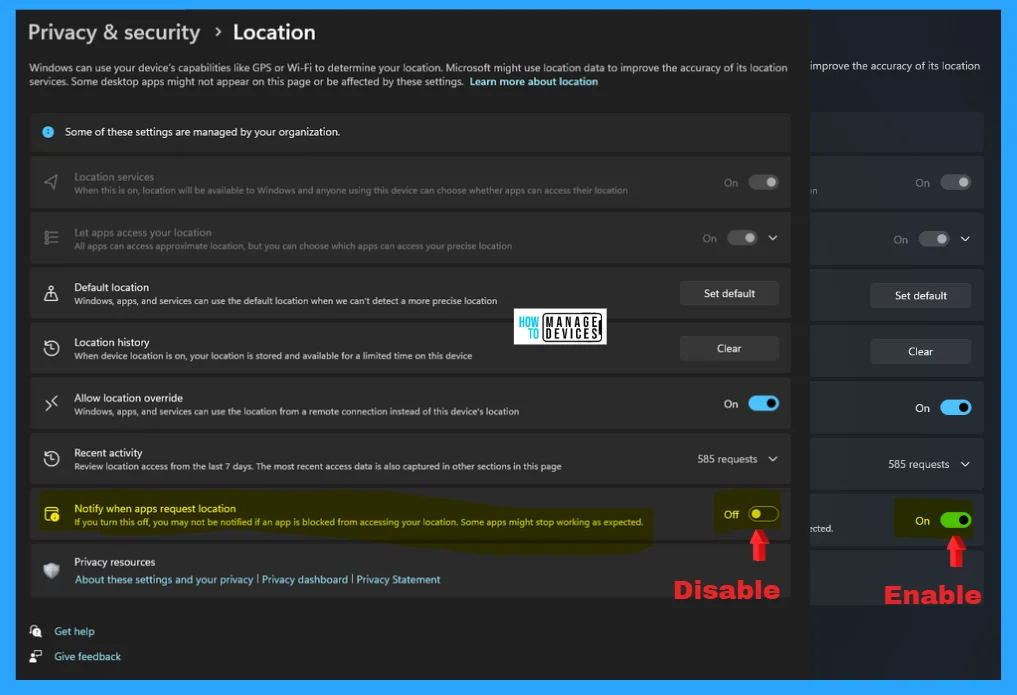Click the Recent activity history icon
The width and height of the screenshot is (1017, 695).
click(x=51, y=459)
